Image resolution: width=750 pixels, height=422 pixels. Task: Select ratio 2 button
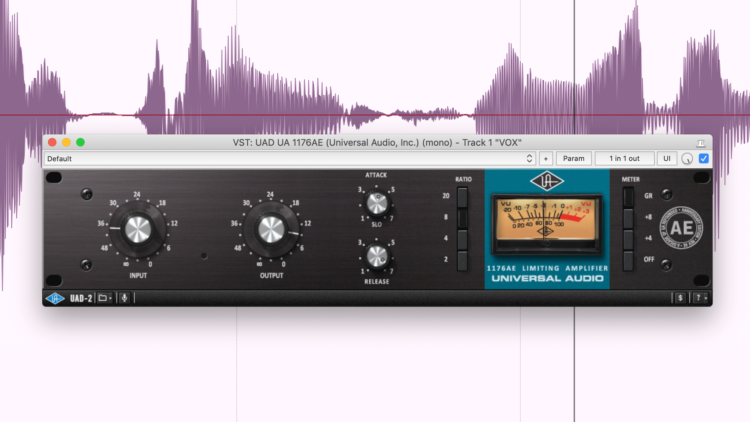pos(462,260)
